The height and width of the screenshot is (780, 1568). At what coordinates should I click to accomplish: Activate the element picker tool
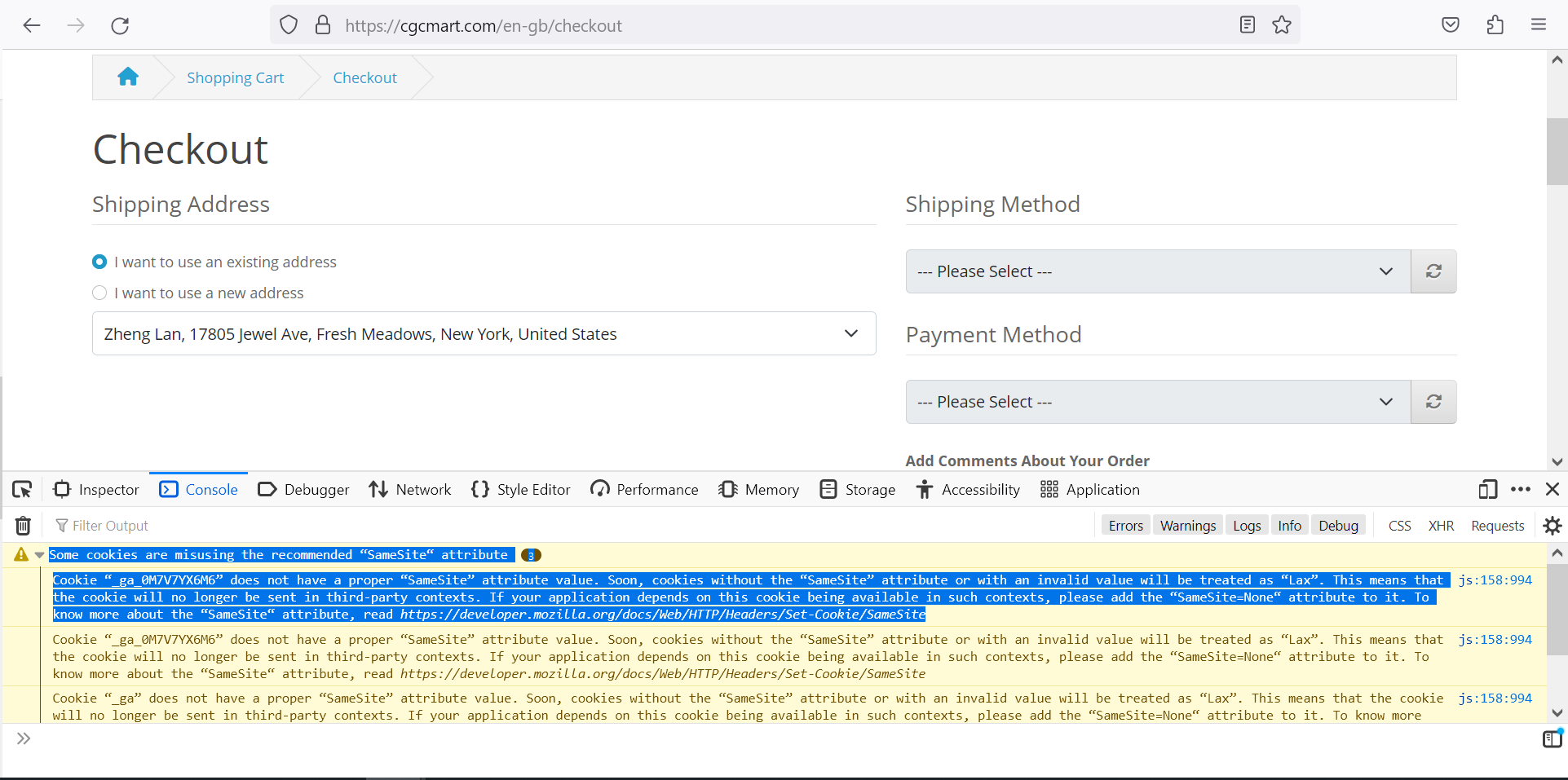(x=22, y=489)
